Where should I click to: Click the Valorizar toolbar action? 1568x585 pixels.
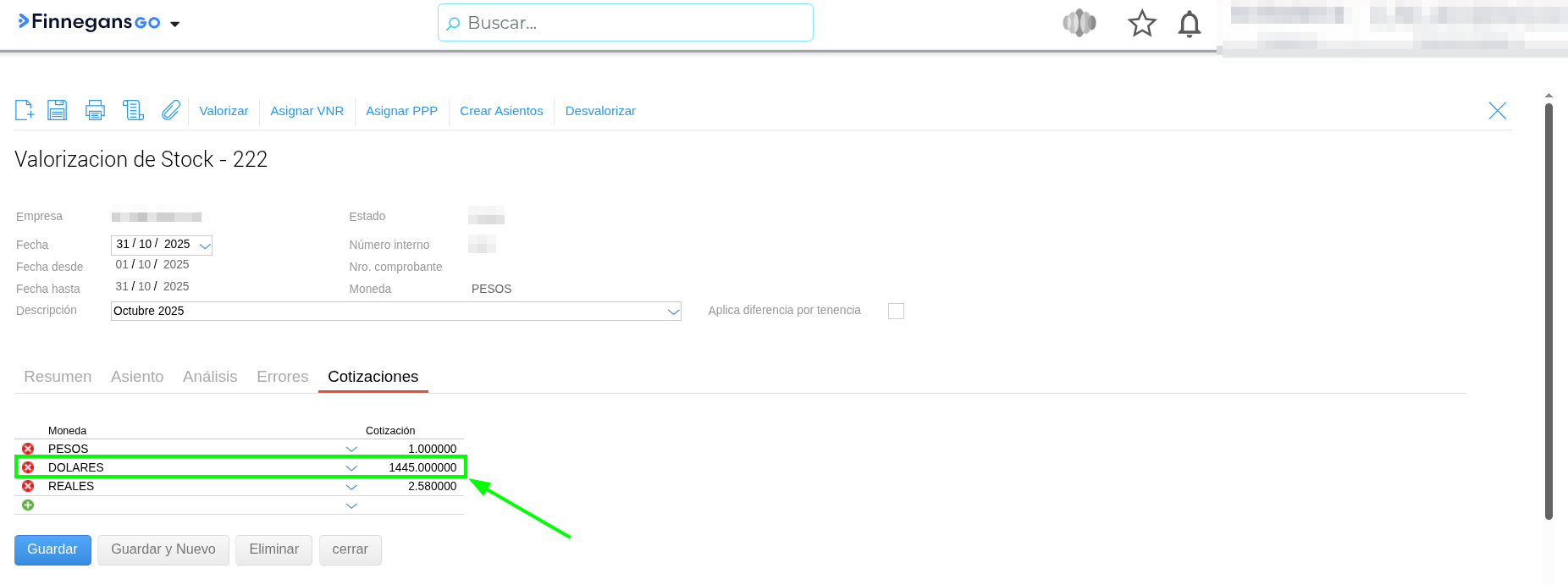point(224,111)
